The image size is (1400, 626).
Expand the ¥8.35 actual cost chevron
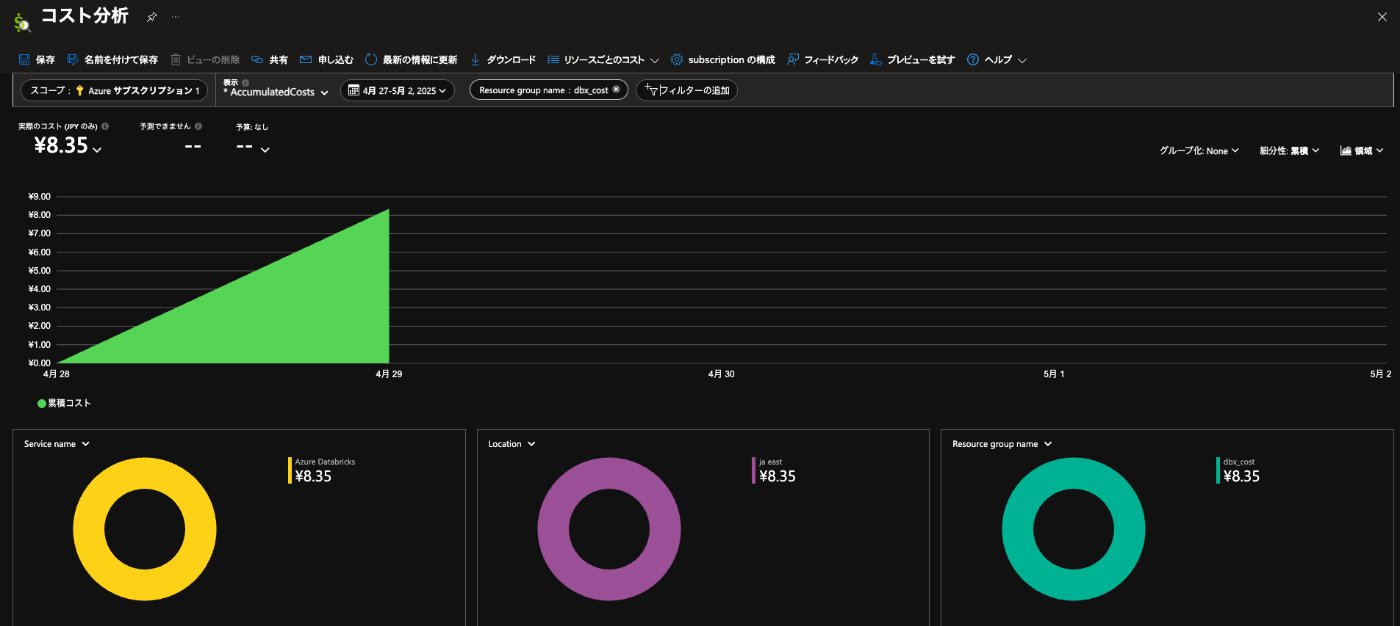coord(97,150)
